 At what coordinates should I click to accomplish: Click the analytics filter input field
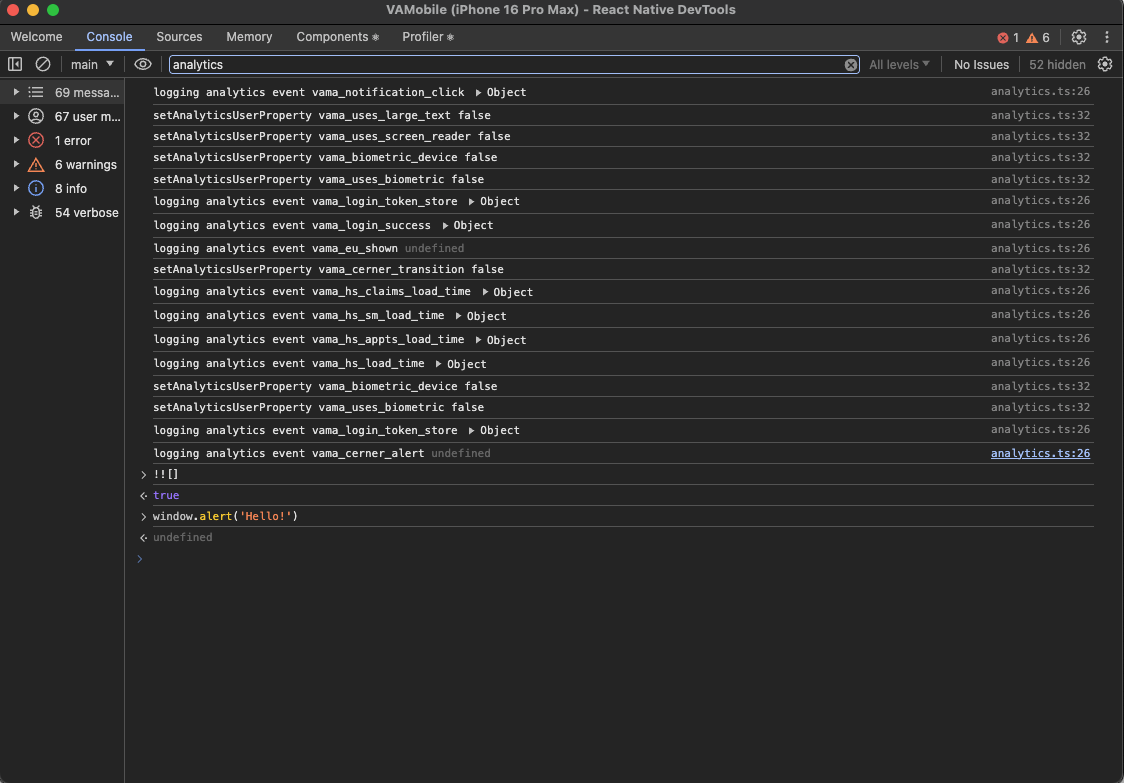tap(500, 64)
